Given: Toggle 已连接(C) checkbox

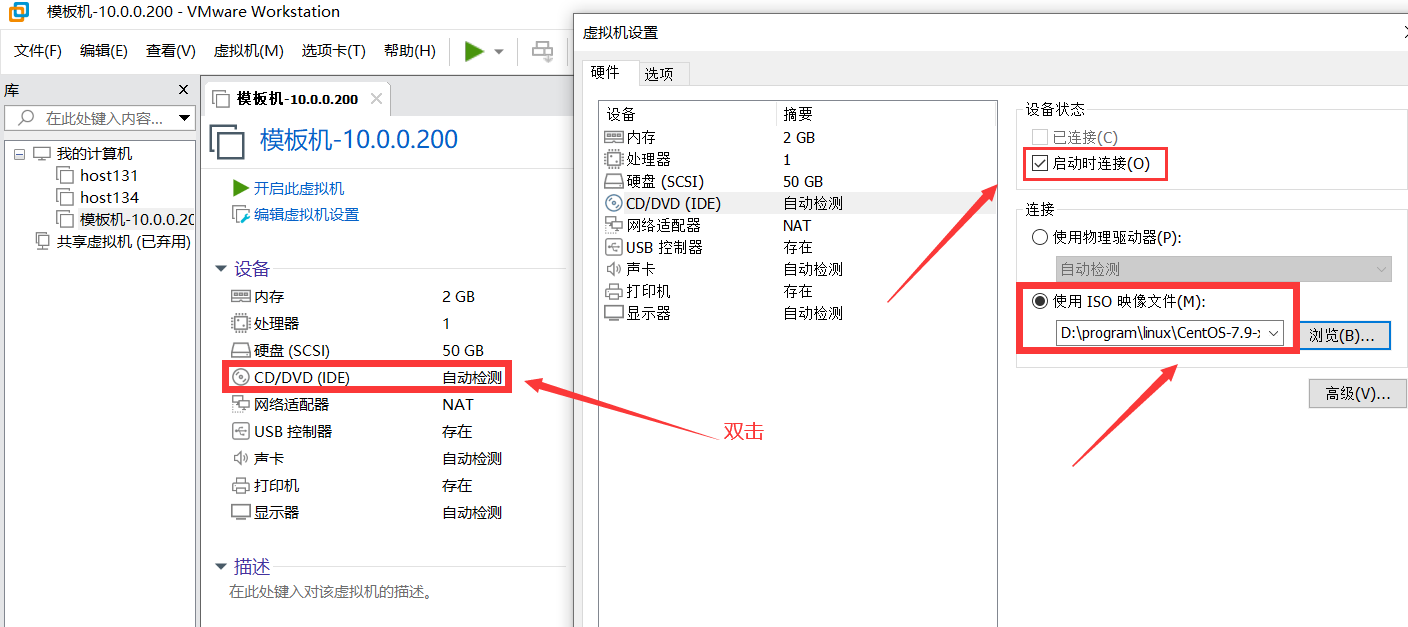Looking at the screenshot, I should [1040, 137].
